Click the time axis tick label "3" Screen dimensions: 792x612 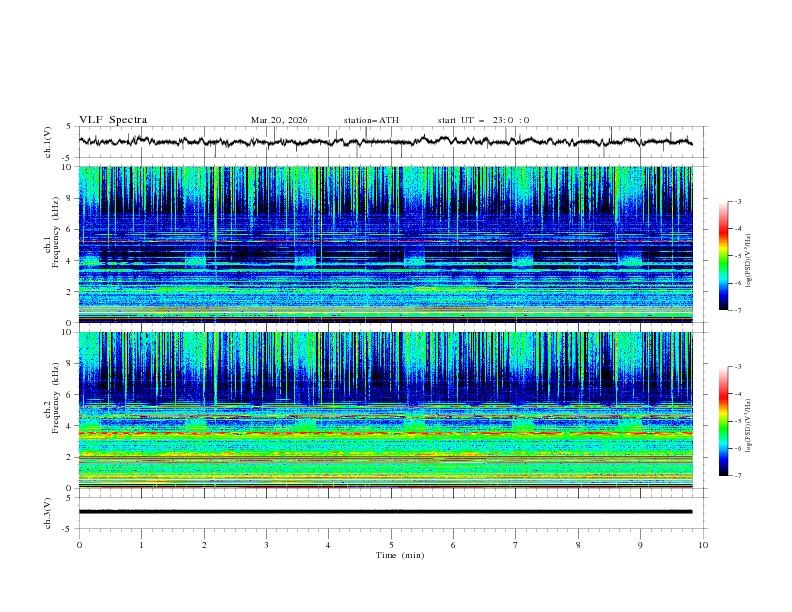[x=266, y=545]
